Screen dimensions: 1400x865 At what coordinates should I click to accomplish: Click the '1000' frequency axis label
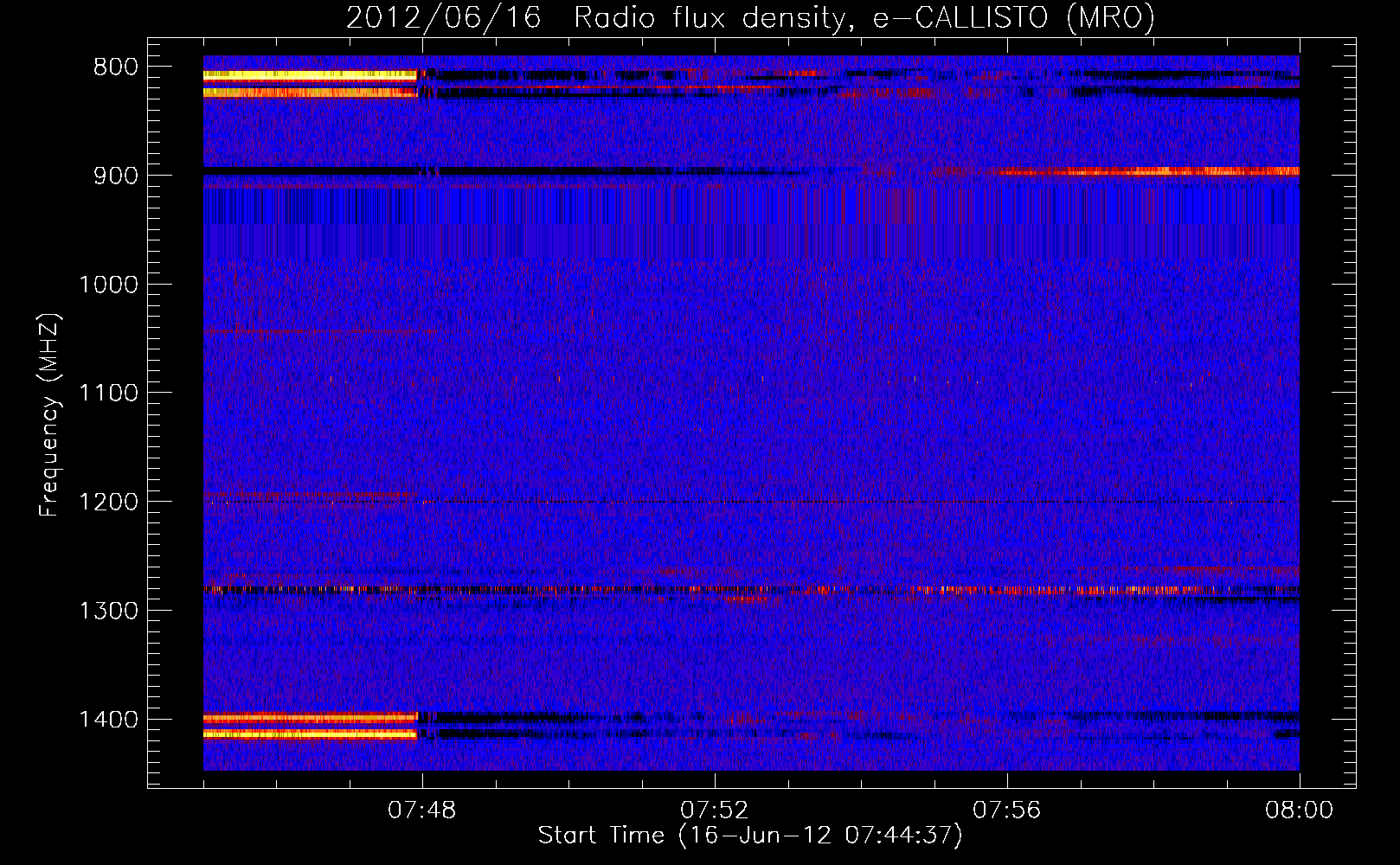point(108,285)
